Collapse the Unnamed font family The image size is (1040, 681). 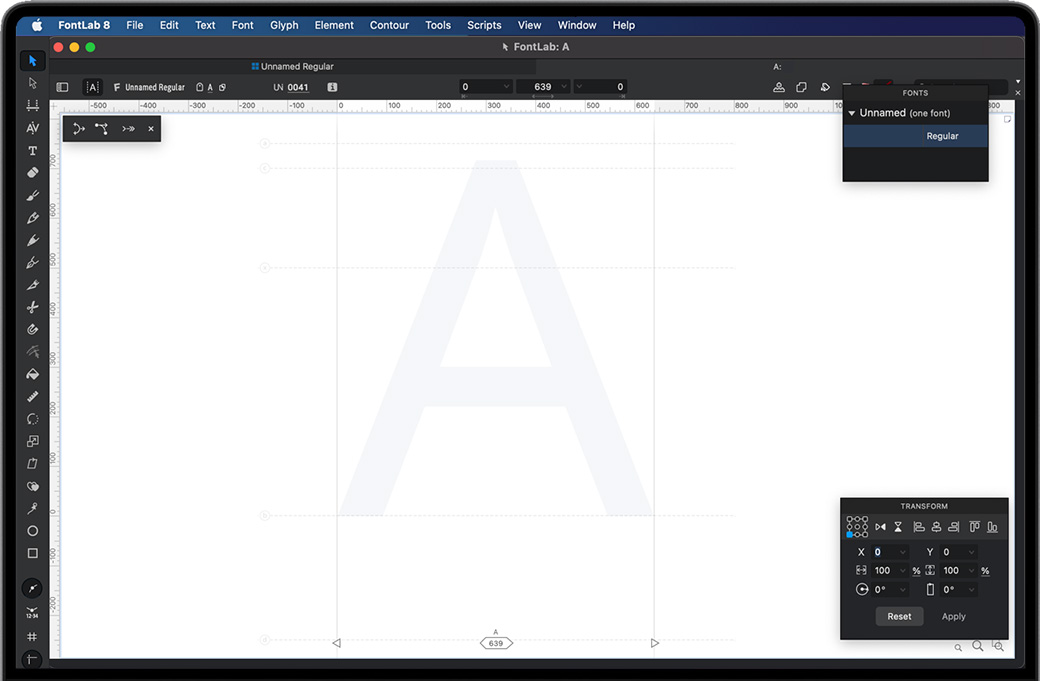[852, 113]
